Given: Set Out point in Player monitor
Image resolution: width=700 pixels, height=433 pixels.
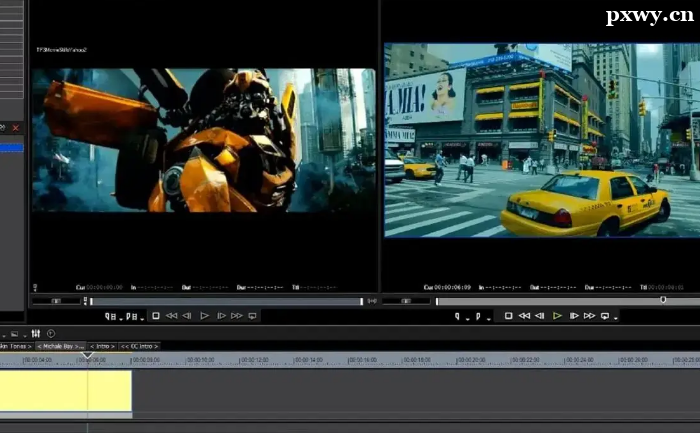Looking at the screenshot, I should click(x=131, y=316).
